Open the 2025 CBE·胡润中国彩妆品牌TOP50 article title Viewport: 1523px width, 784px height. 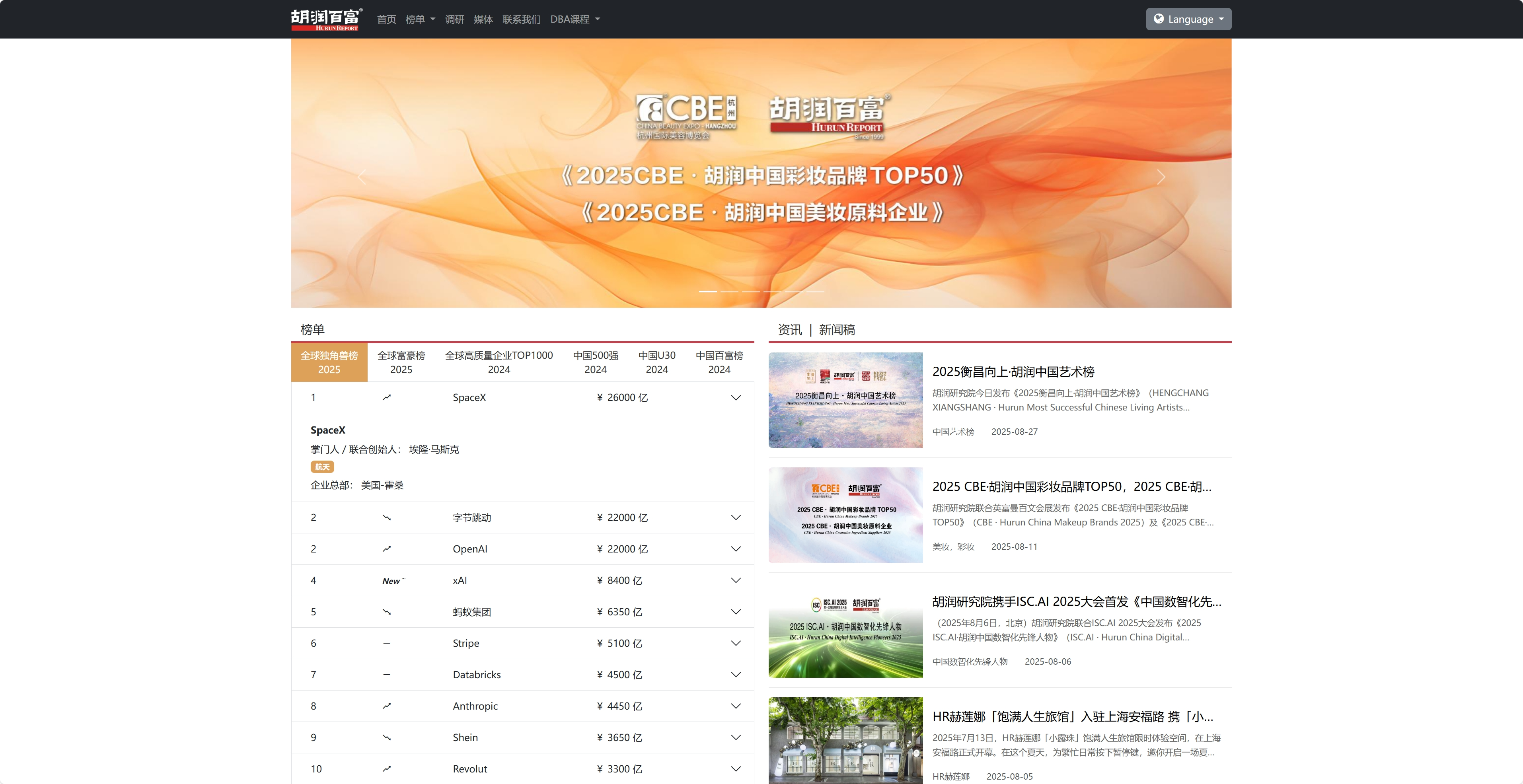[1072, 486]
